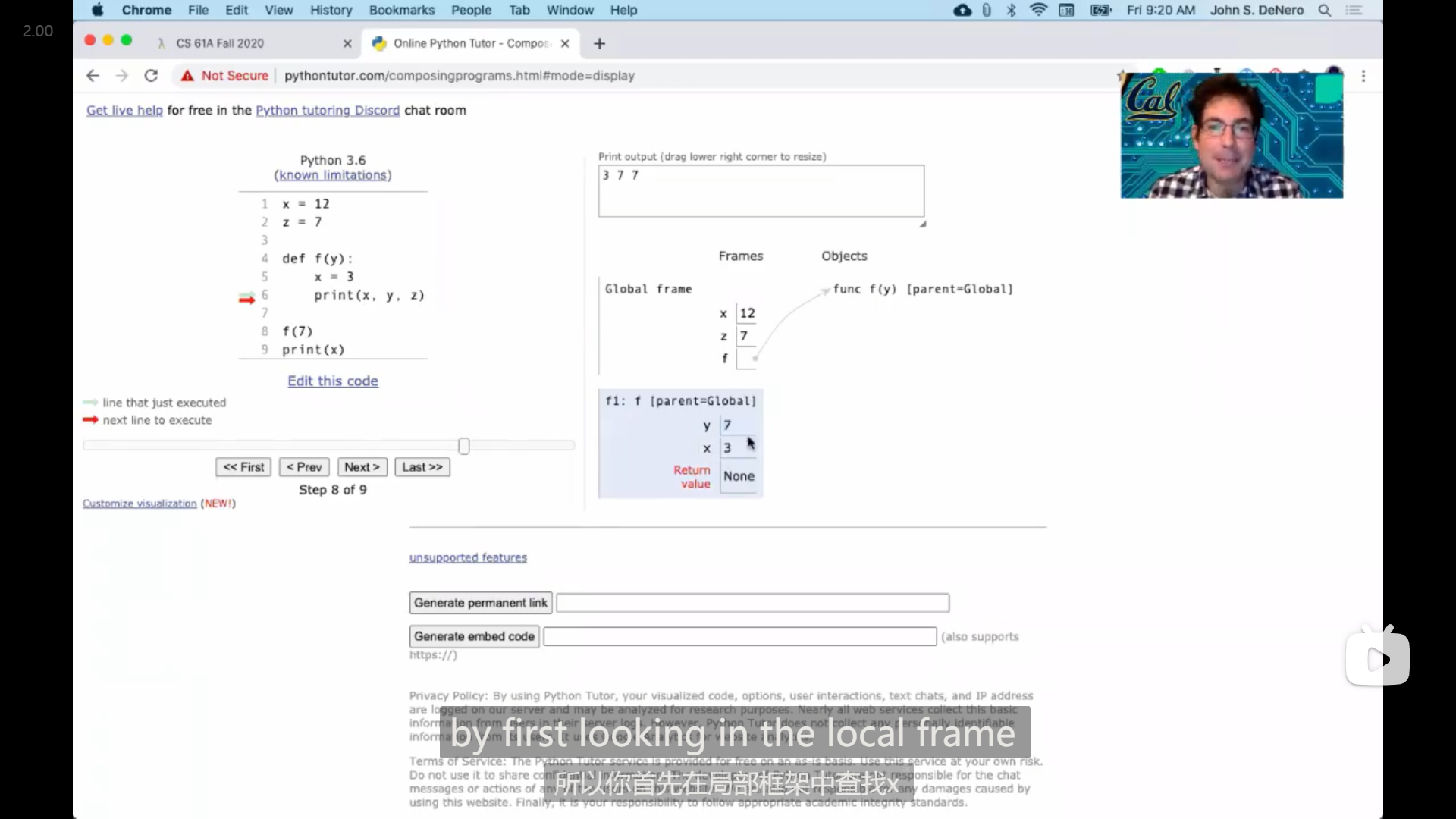
Task: Close the Online Python Tutor tab
Action: coord(565,44)
